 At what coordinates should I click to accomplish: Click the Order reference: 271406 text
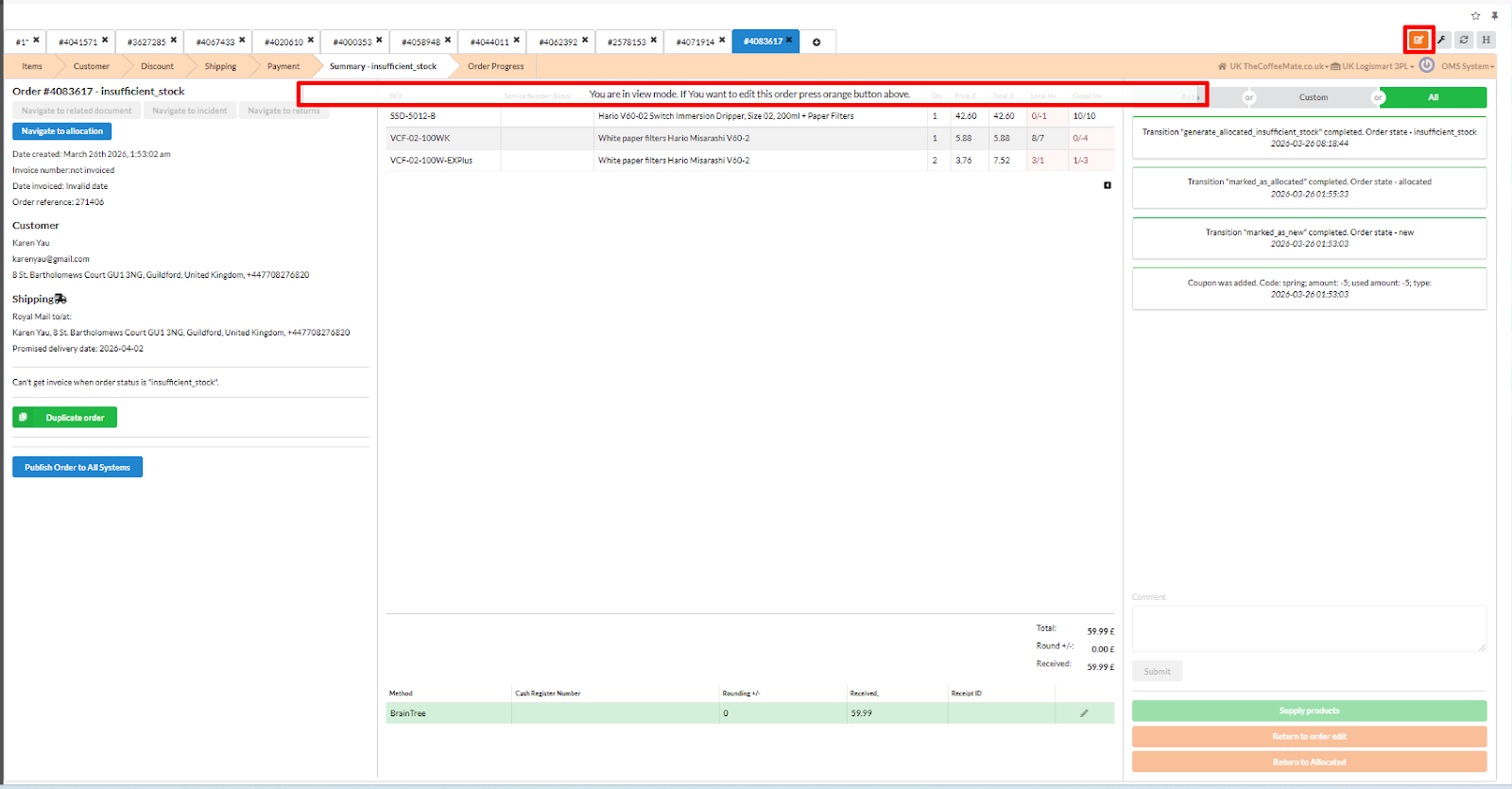point(59,202)
